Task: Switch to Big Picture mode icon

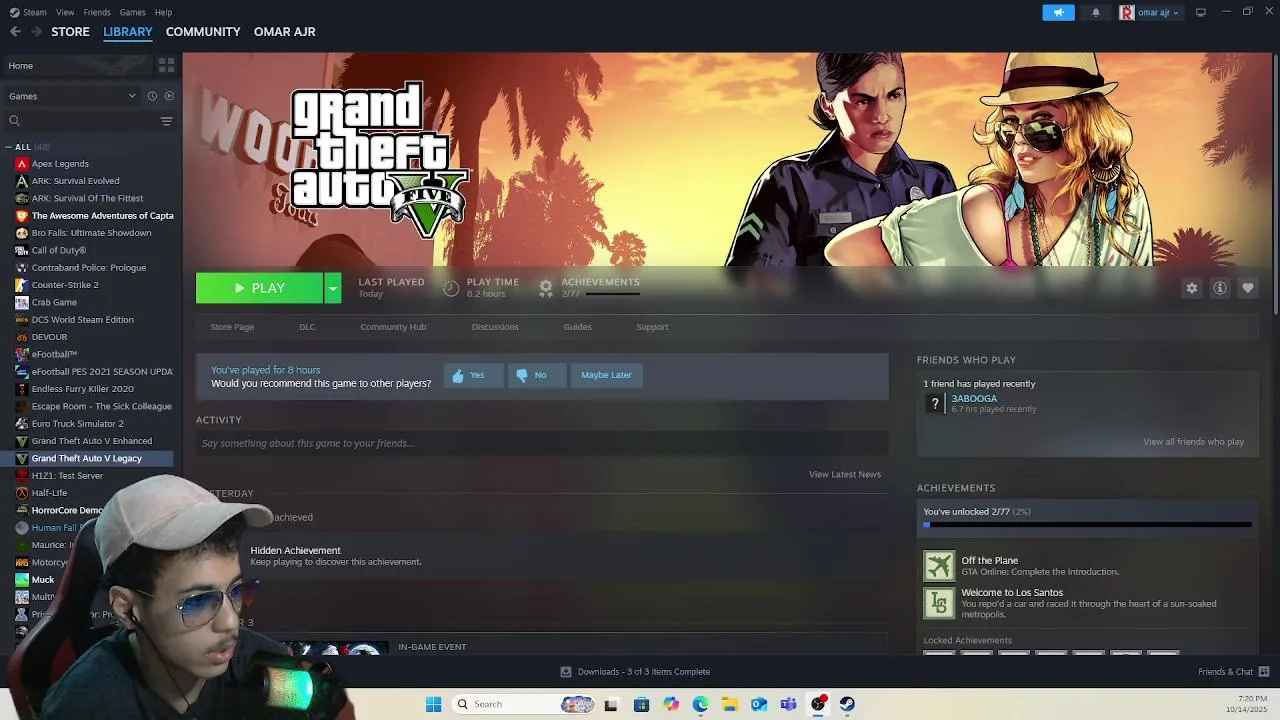Action: 1201,12
